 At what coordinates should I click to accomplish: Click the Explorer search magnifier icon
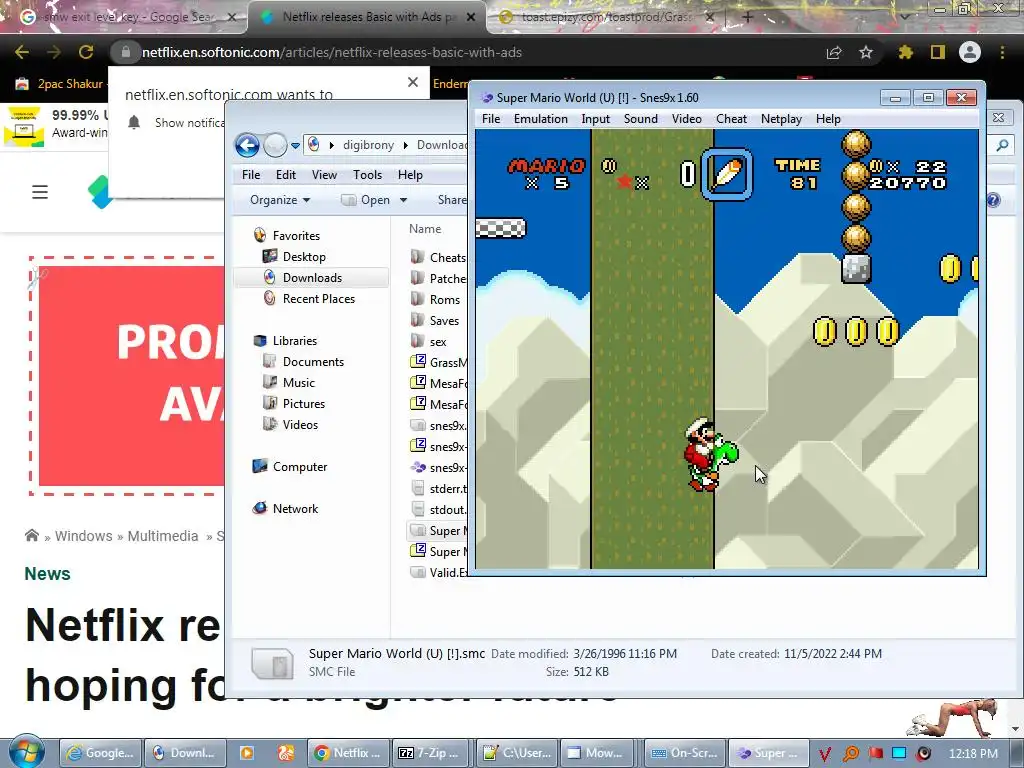point(1002,146)
